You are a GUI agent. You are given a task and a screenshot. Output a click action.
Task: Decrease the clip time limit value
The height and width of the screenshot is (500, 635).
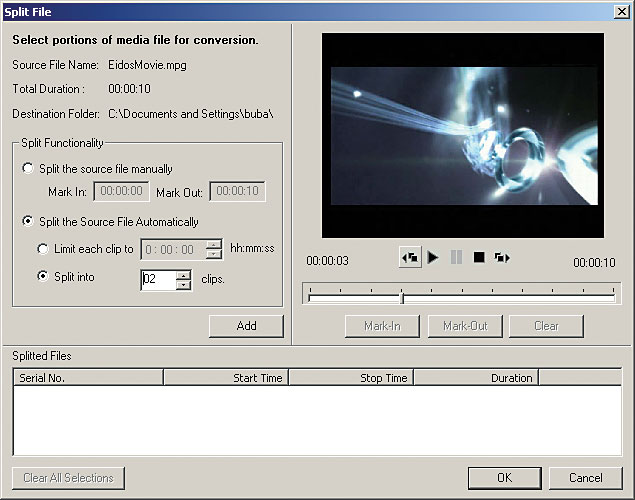click(213, 254)
